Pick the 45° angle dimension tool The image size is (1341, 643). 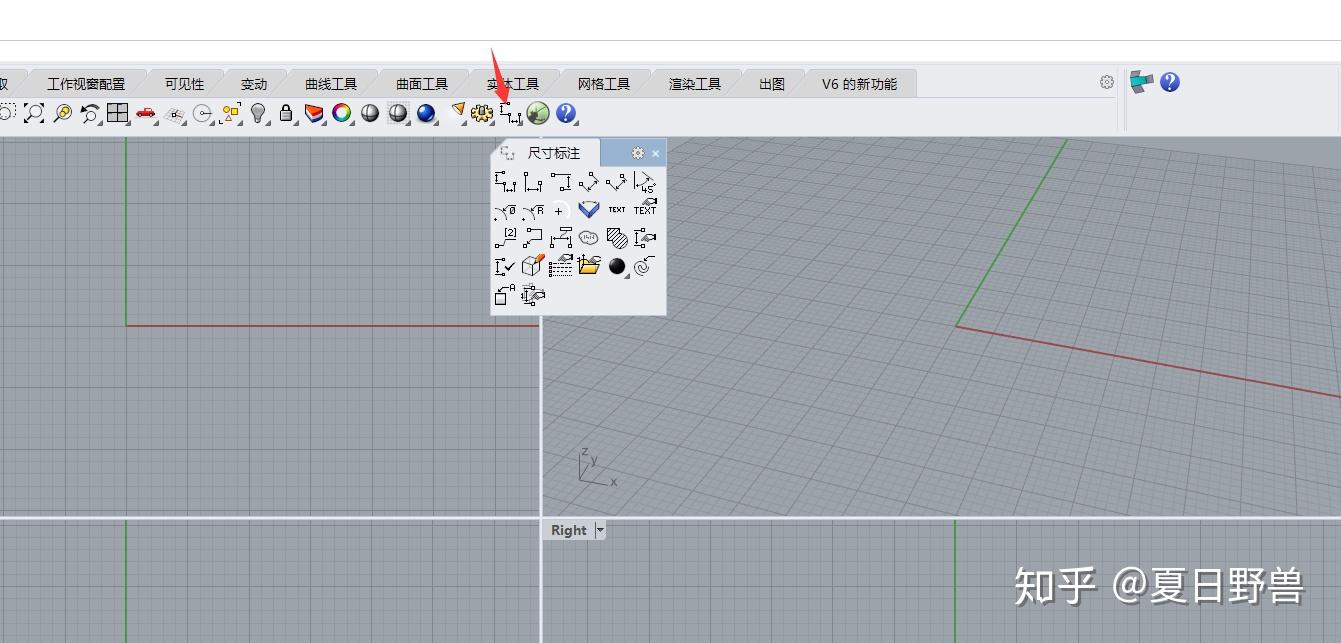[x=645, y=182]
